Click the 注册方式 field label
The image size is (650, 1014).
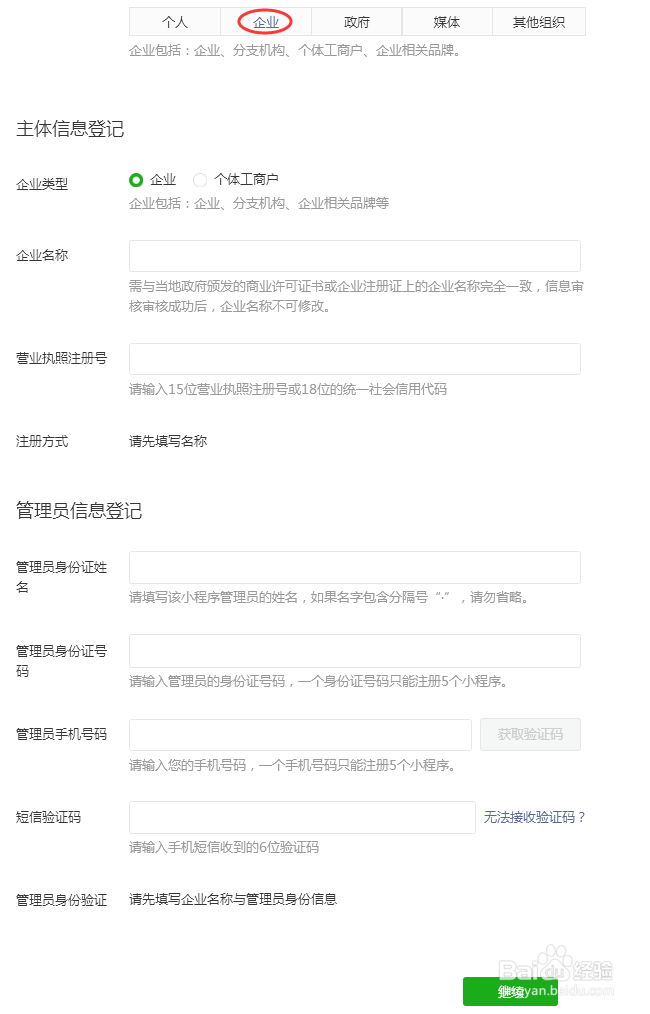pyautogui.click(x=40, y=441)
